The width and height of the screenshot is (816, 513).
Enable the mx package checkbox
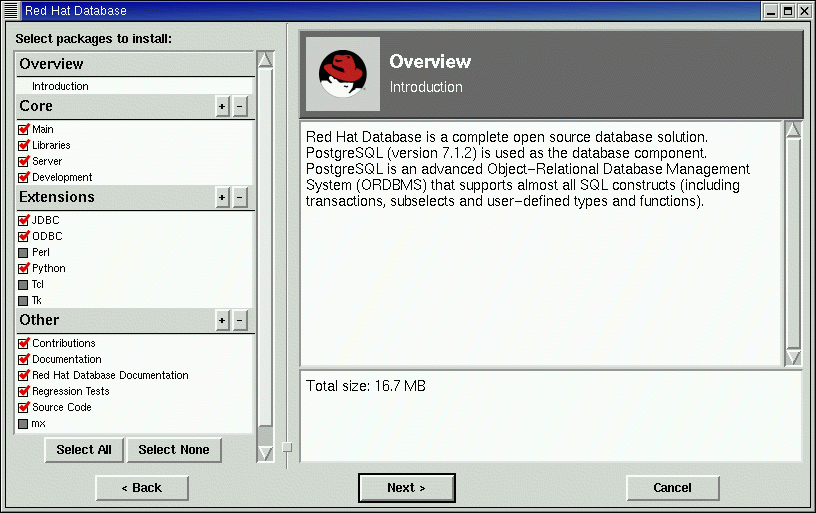click(x=23, y=424)
